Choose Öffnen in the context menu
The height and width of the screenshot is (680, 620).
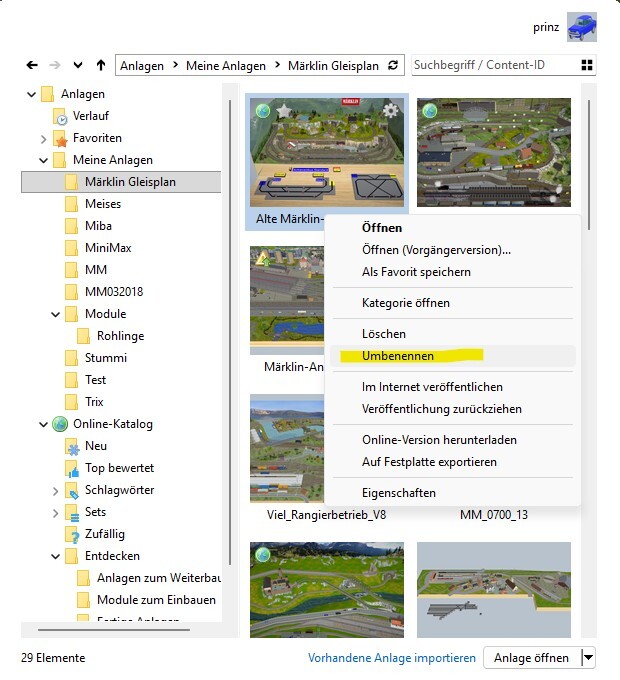(453, 228)
